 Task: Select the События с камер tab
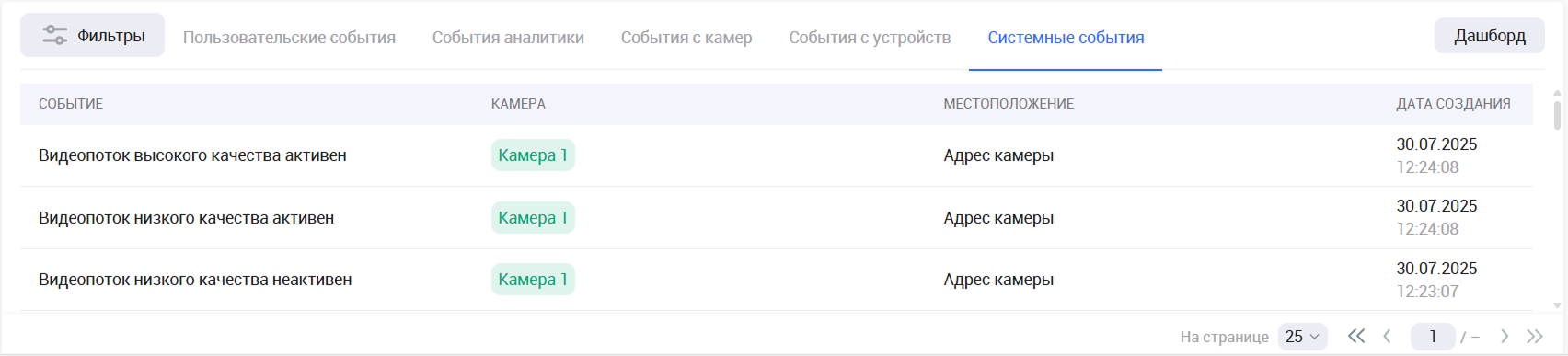point(686,38)
